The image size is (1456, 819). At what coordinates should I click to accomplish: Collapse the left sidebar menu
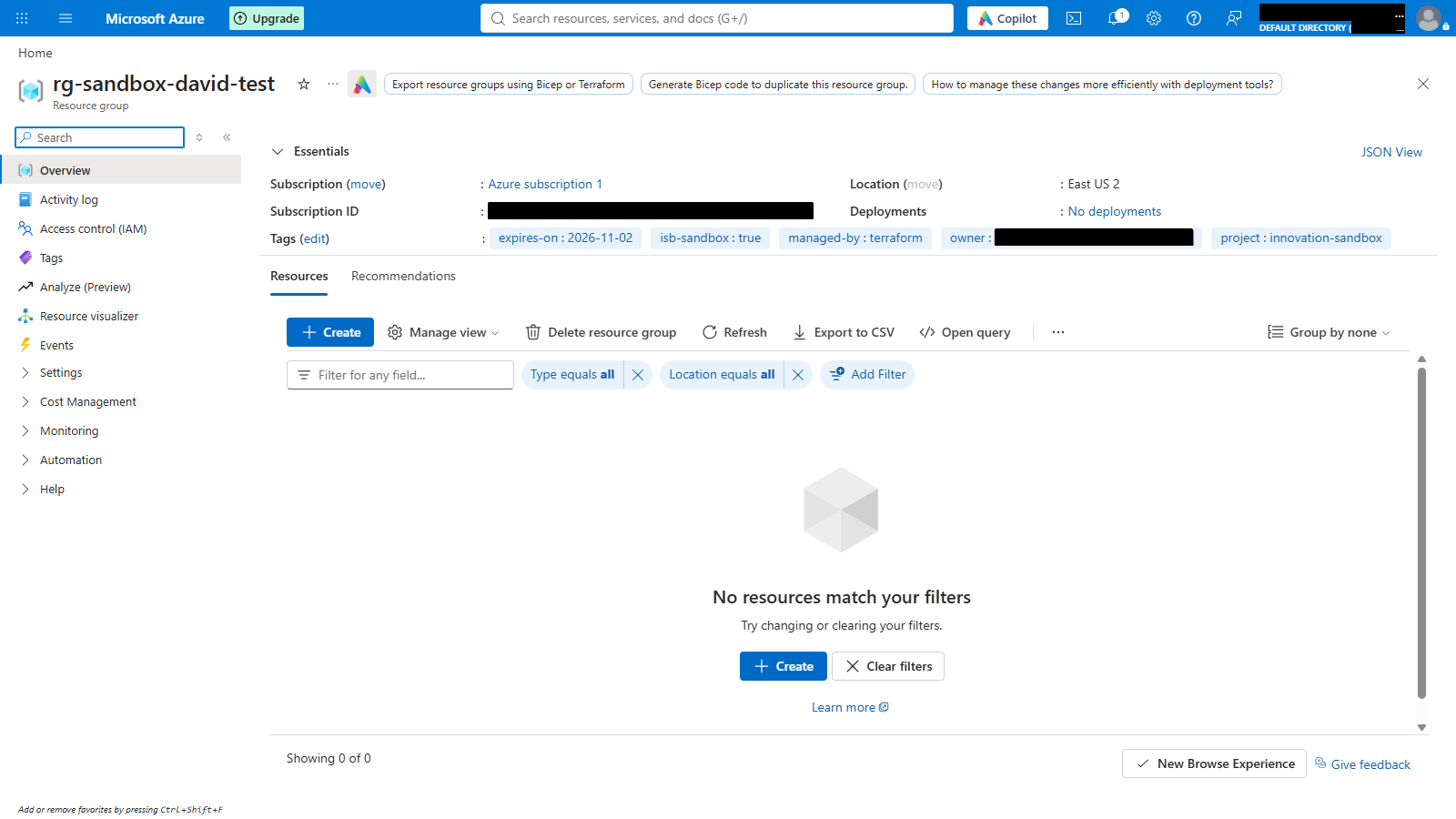[x=227, y=137]
